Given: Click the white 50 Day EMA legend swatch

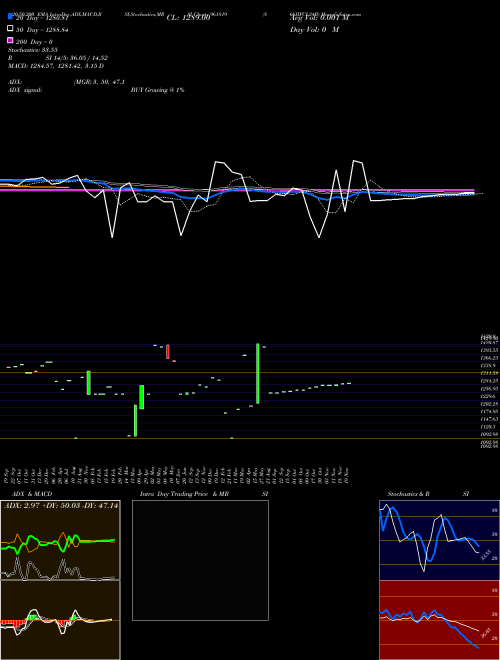Looking at the screenshot, I should click(11, 29).
